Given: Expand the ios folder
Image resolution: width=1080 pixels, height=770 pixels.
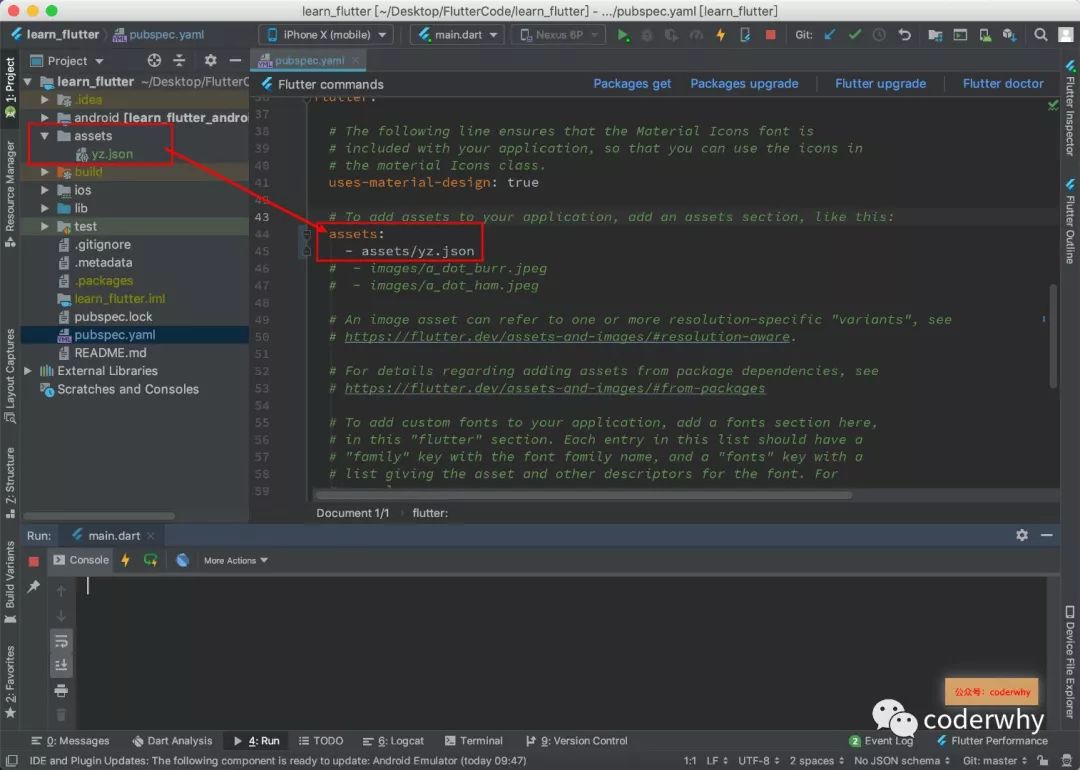Looking at the screenshot, I should [45, 190].
